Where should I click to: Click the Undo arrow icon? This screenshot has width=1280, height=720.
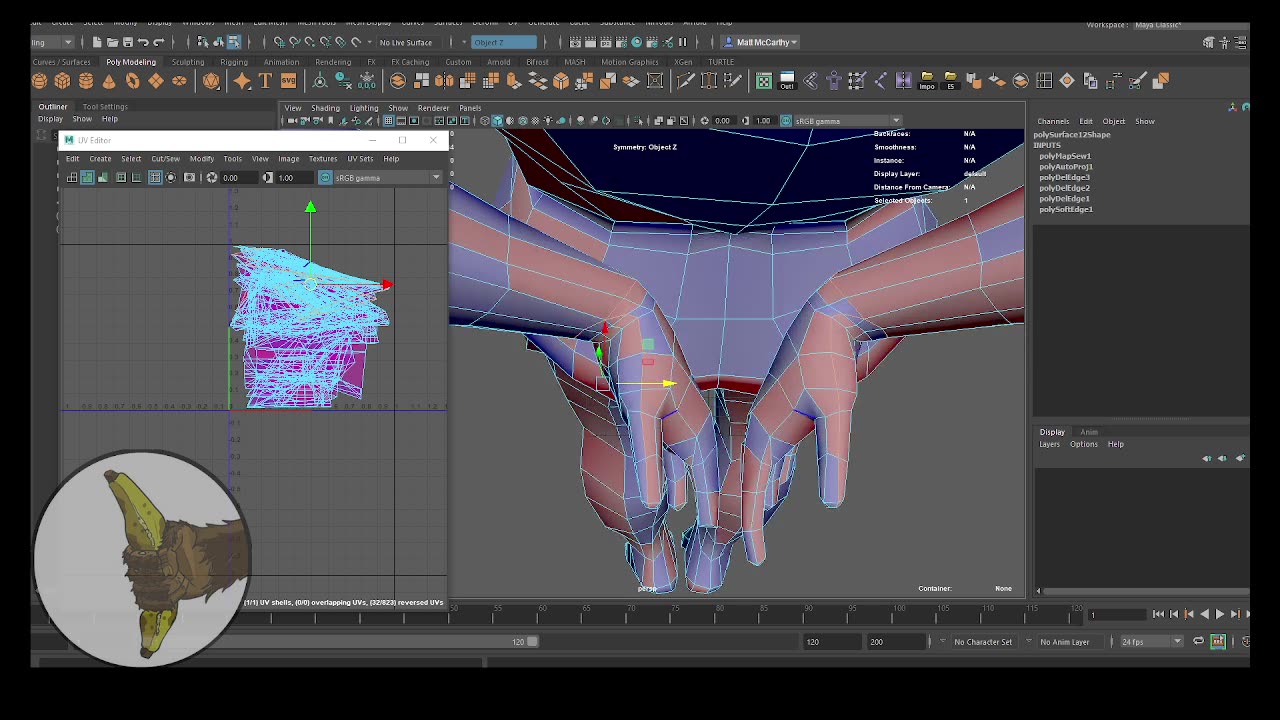[143, 42]
